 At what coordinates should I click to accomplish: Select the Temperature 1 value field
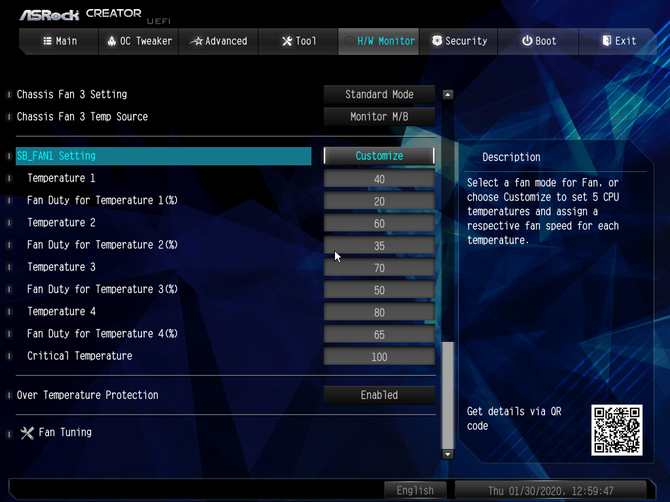pyautogui.click(x=379, y=179)
